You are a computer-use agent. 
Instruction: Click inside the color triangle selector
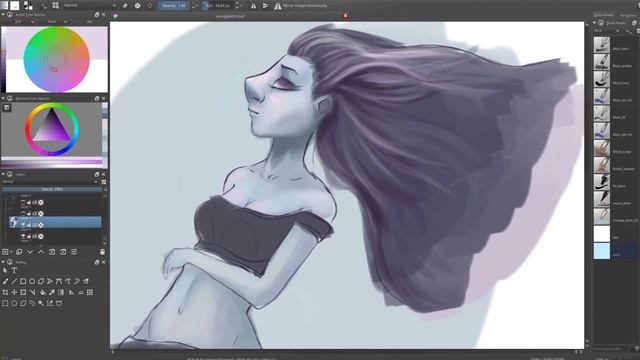pos(52,126)
